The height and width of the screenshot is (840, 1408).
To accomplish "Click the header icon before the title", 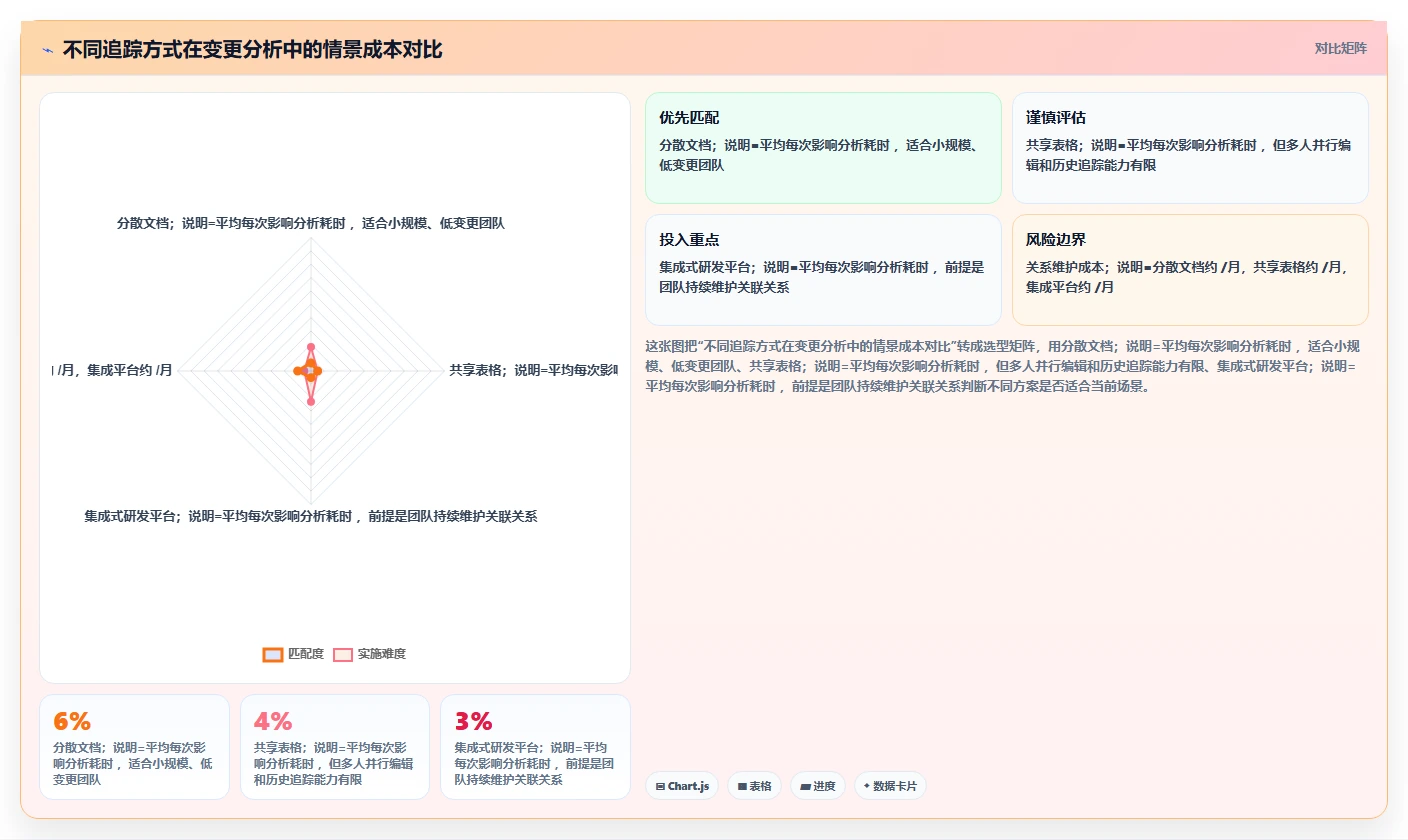I will [48, 50].
